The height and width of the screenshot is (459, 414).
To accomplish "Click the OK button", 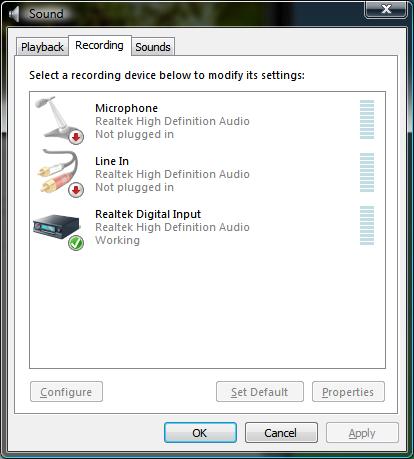I will 200,433.
